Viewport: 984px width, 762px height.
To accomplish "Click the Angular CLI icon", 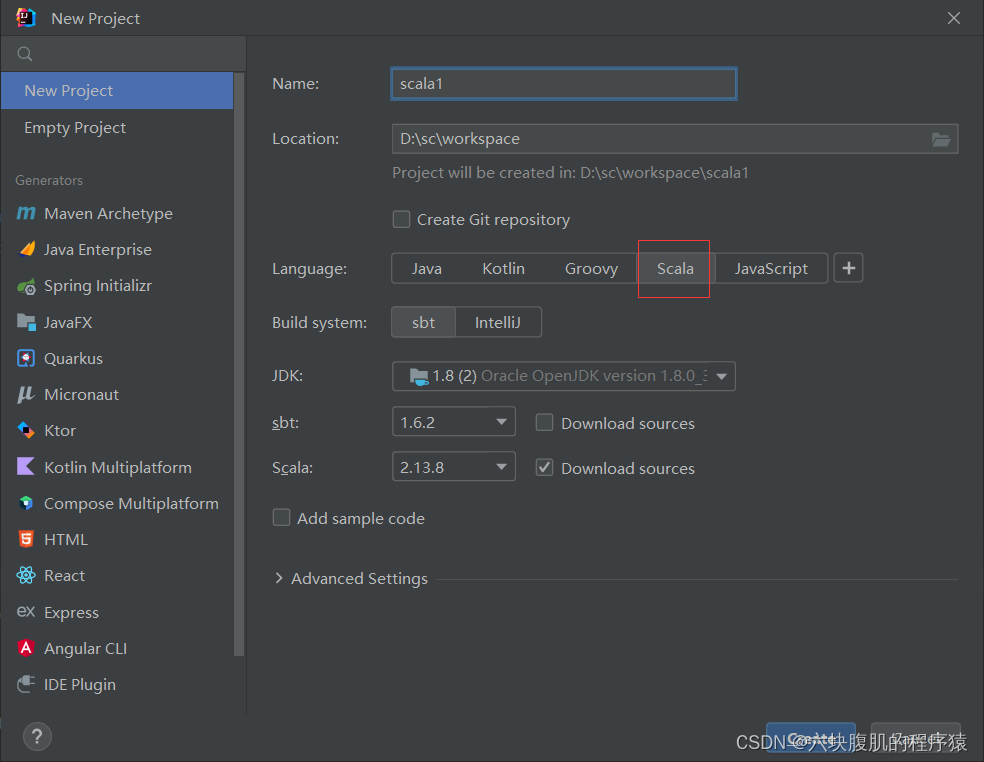I will click(x=26, y=648).
